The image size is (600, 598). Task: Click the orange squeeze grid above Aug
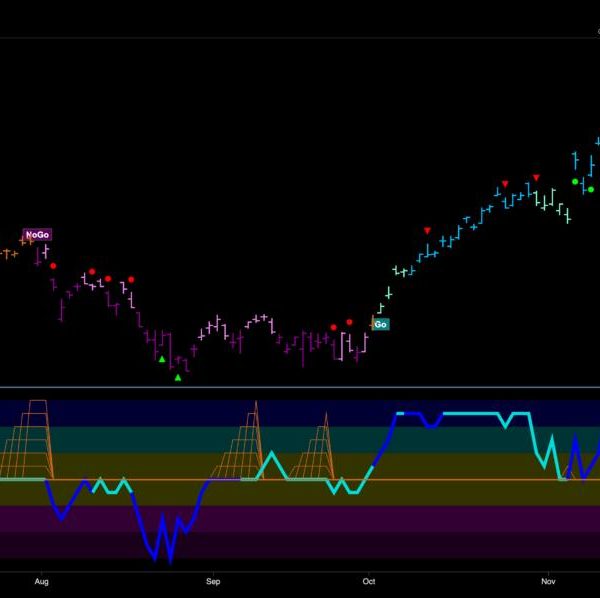coord(28,440)
